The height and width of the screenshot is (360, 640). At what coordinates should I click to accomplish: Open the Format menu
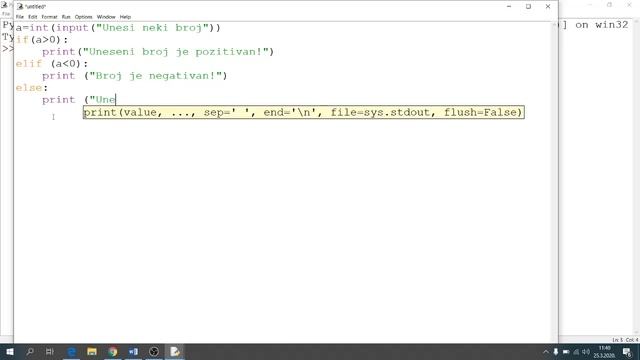coord(49,17)
